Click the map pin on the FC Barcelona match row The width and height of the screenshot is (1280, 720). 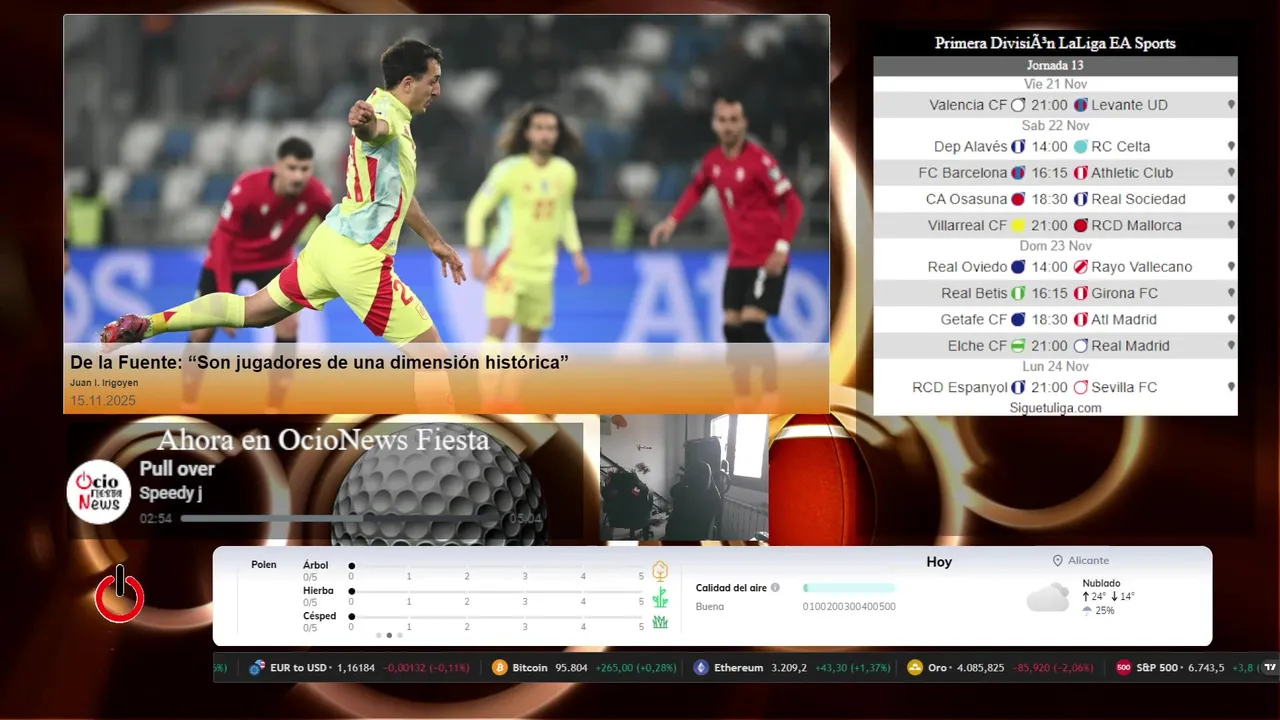(1231, 173)
